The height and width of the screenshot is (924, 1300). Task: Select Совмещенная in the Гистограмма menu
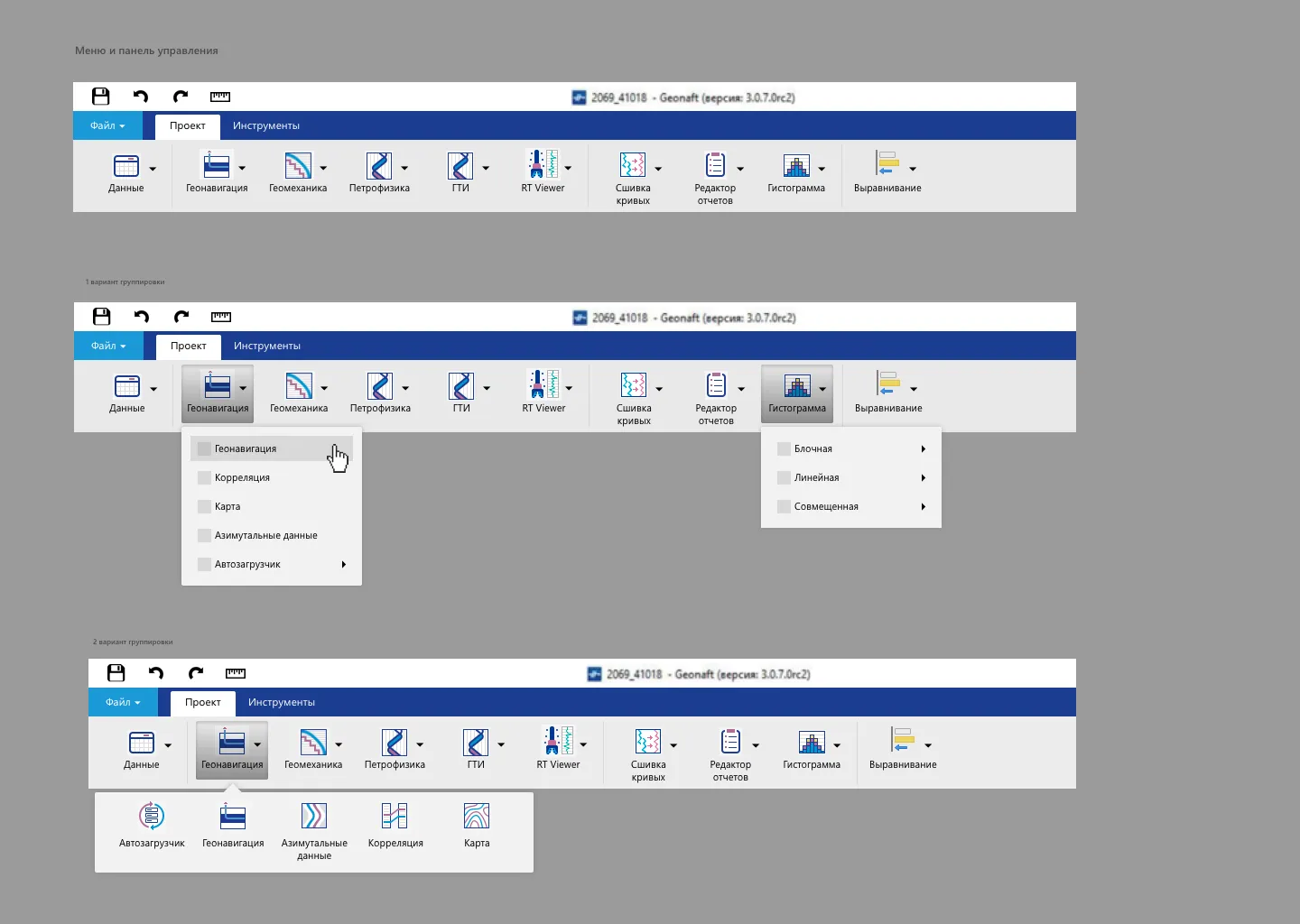coord(851,506)
